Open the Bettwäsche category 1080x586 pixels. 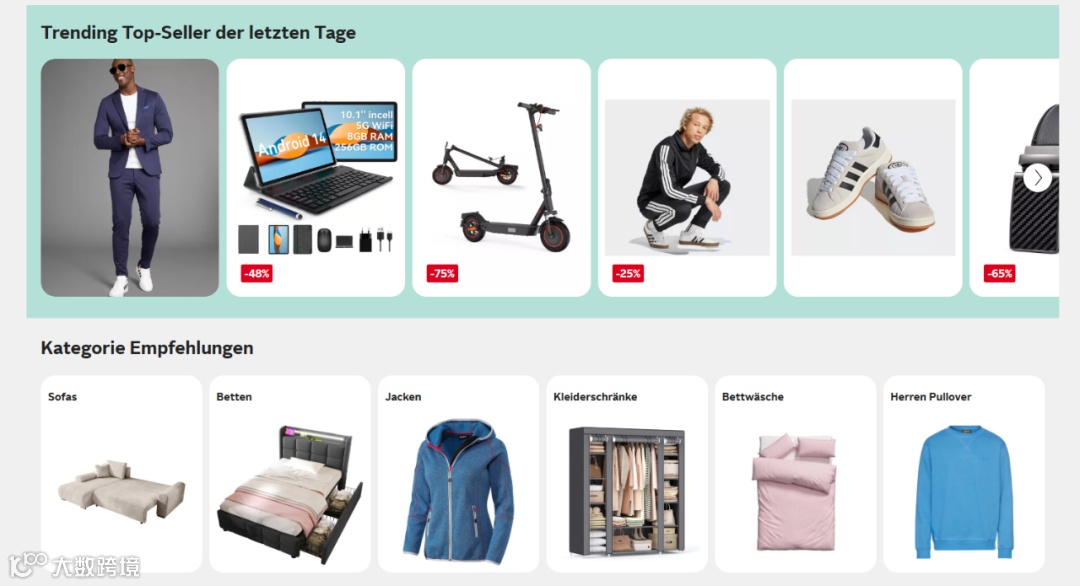click(x=796, y=474)
